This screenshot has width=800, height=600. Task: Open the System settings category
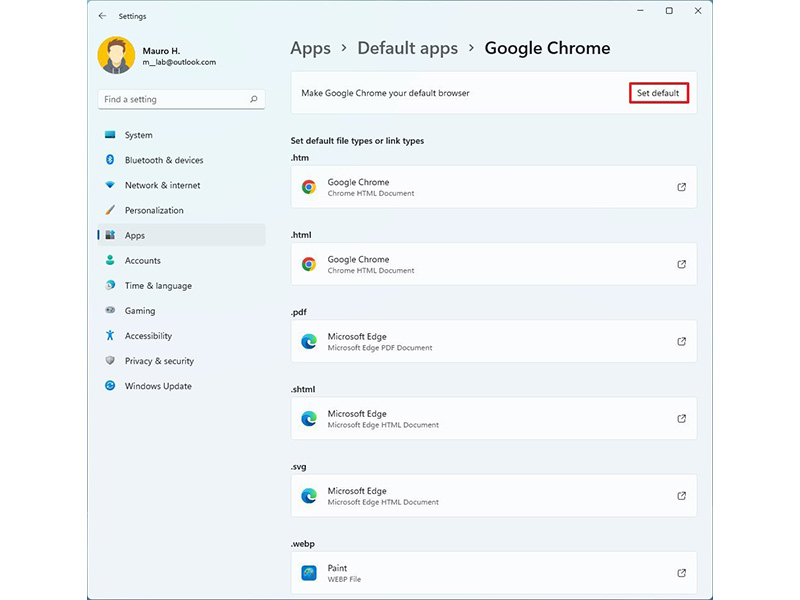[x=181, y=135]
